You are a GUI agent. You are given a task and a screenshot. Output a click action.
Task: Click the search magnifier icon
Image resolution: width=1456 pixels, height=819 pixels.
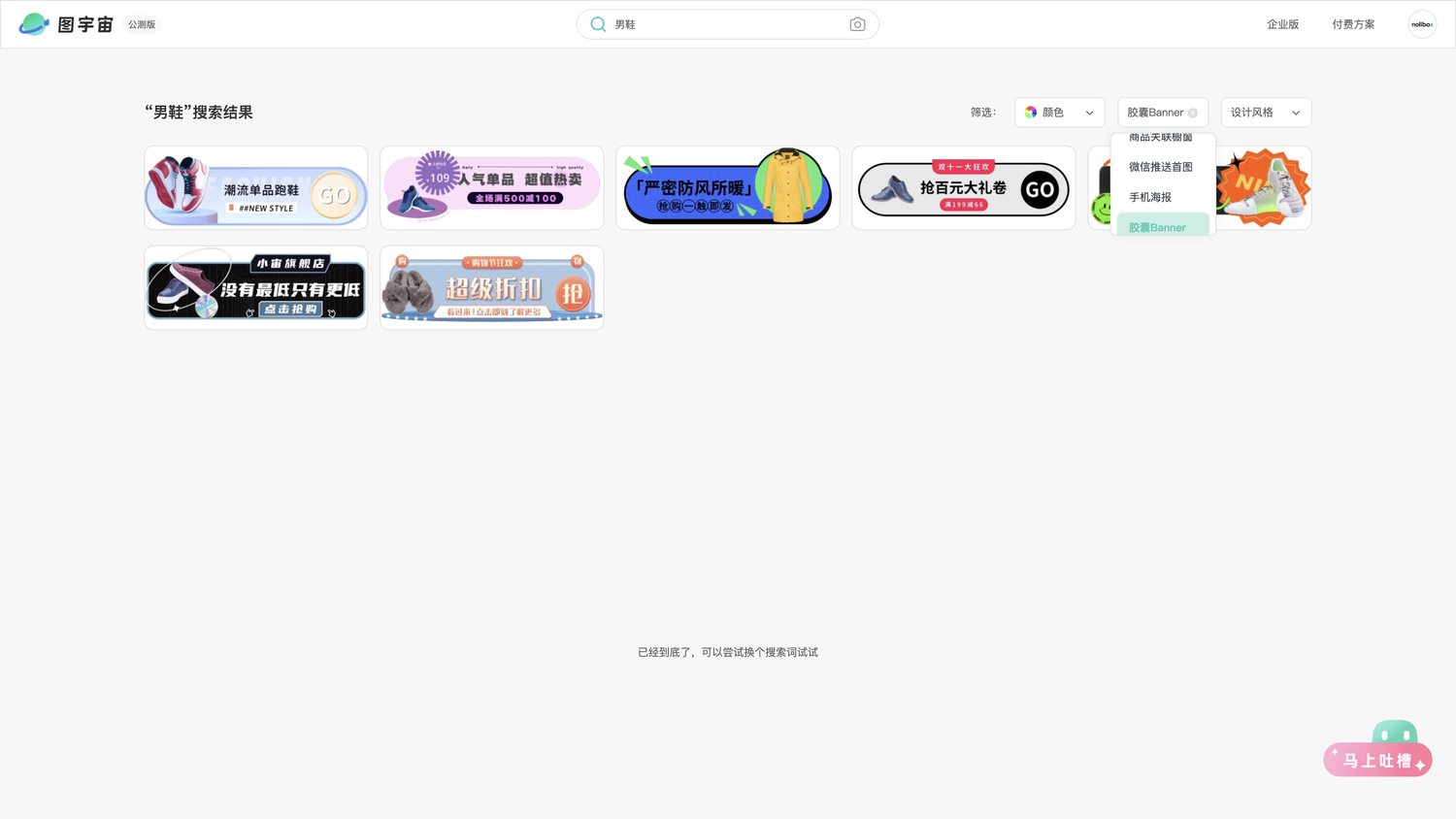[598, 24]
